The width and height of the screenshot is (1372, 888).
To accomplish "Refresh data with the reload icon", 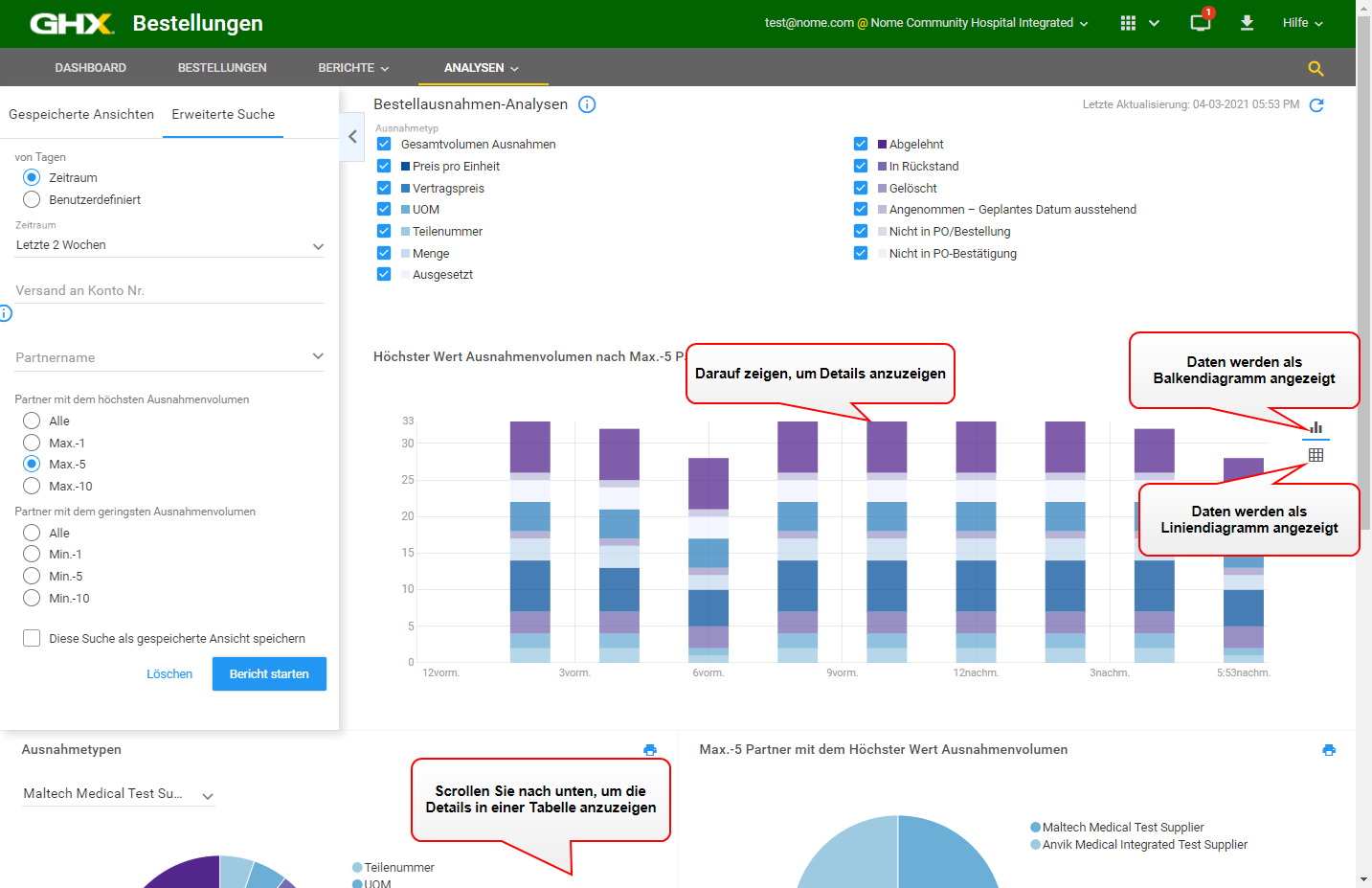I will click(1316, 104).
